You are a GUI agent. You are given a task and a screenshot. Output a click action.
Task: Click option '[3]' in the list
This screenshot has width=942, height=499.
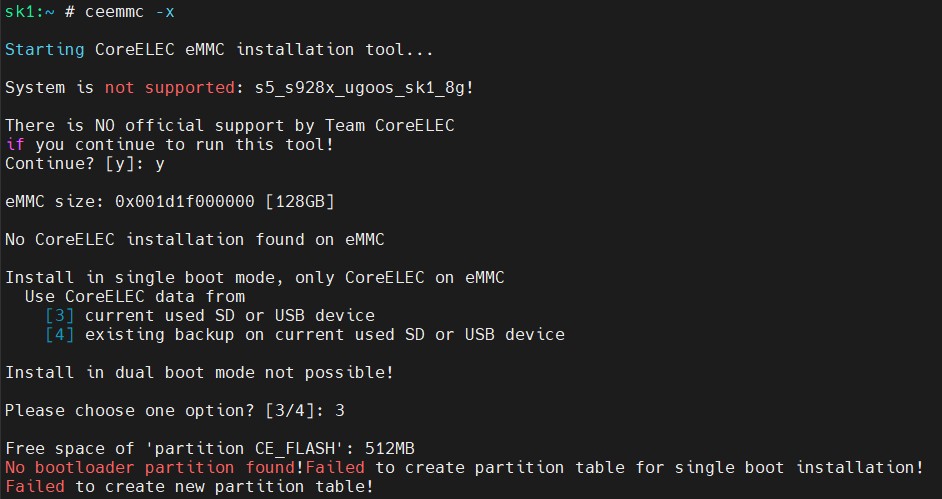pyautogui.click(x=60, y=315)
